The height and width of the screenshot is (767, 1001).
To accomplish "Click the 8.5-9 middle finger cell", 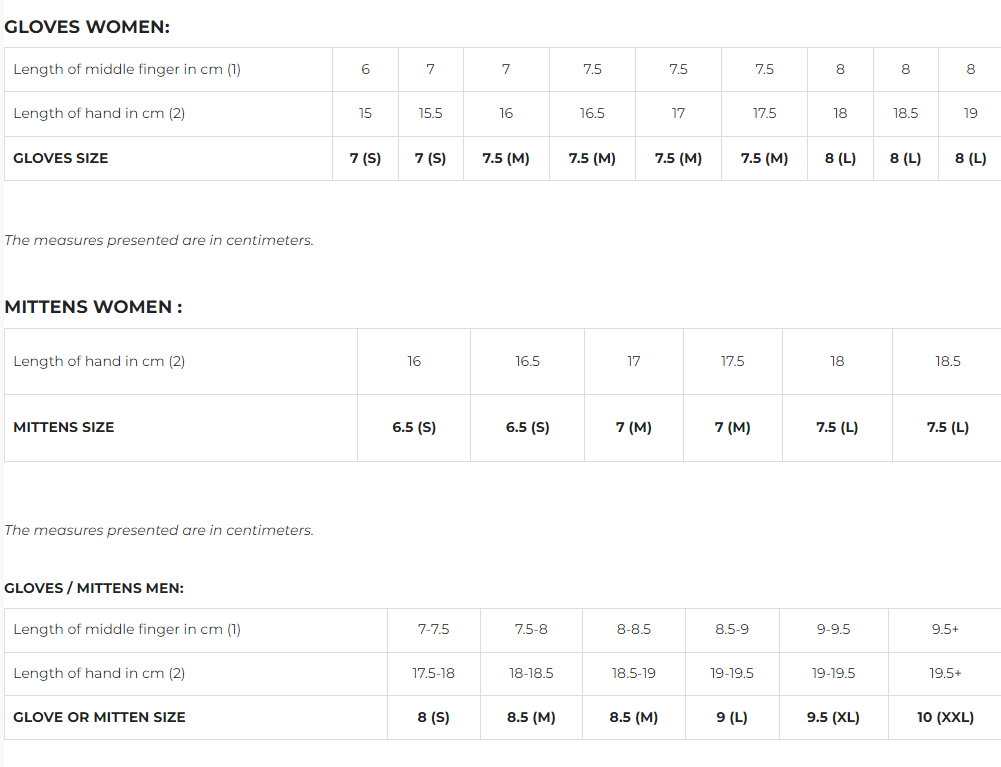I will [732, 629].
